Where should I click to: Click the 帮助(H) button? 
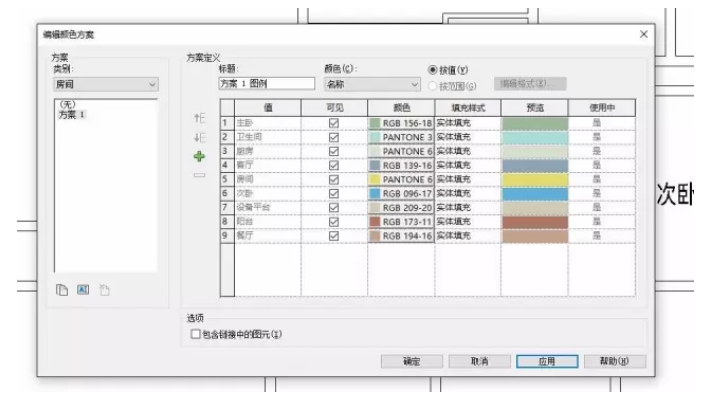click(x=615, y=361)
